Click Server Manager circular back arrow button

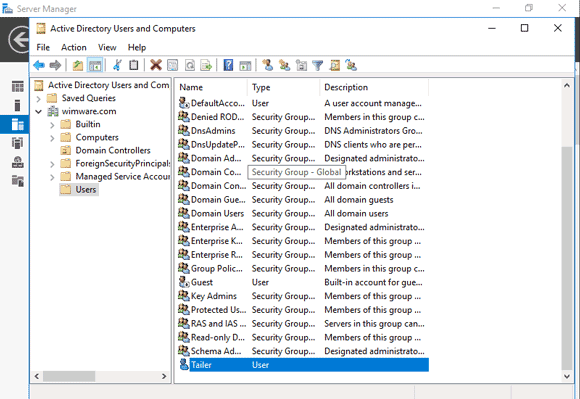[x=19, y=39]
